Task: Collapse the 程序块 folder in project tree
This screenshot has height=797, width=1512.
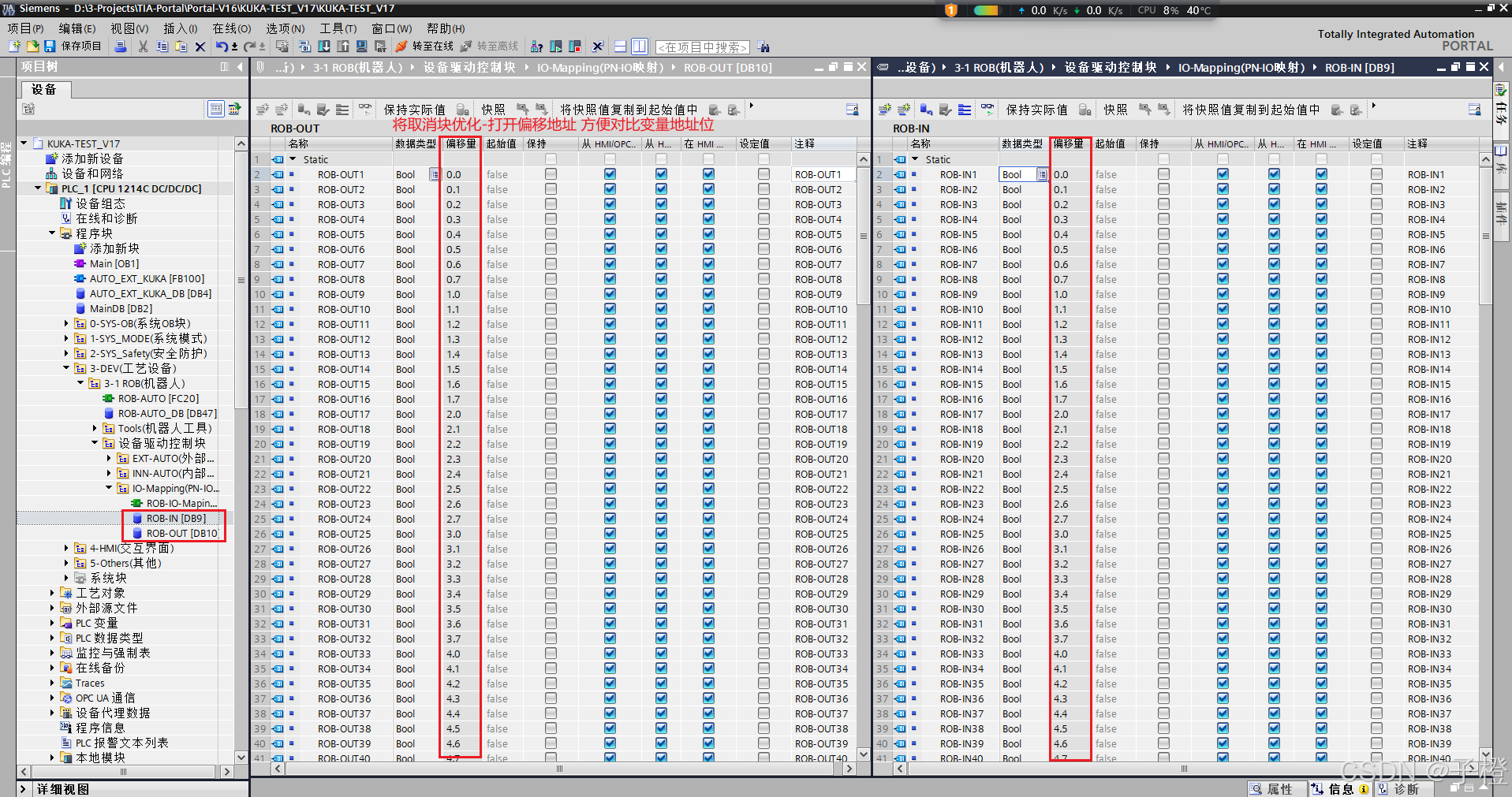Action: point(52,233)
